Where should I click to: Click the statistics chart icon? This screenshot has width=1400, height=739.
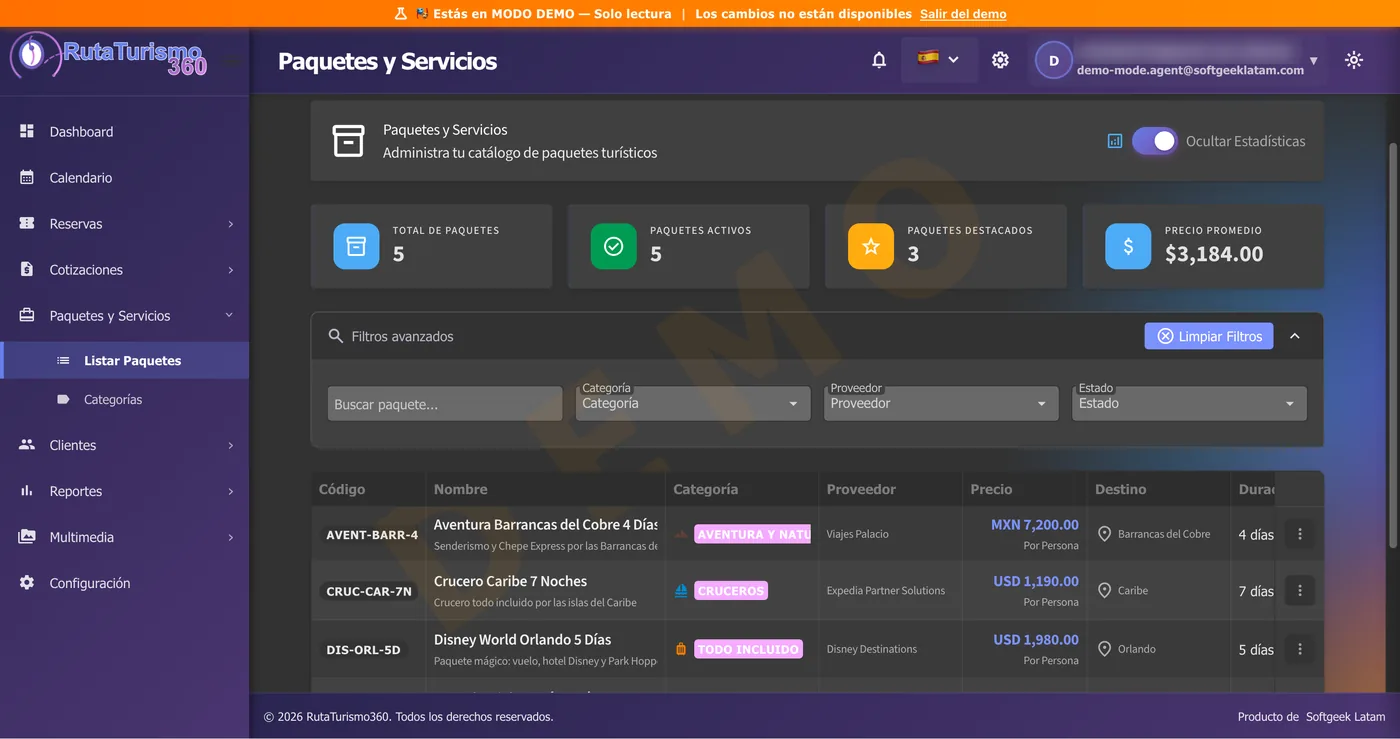(1115, 141)
